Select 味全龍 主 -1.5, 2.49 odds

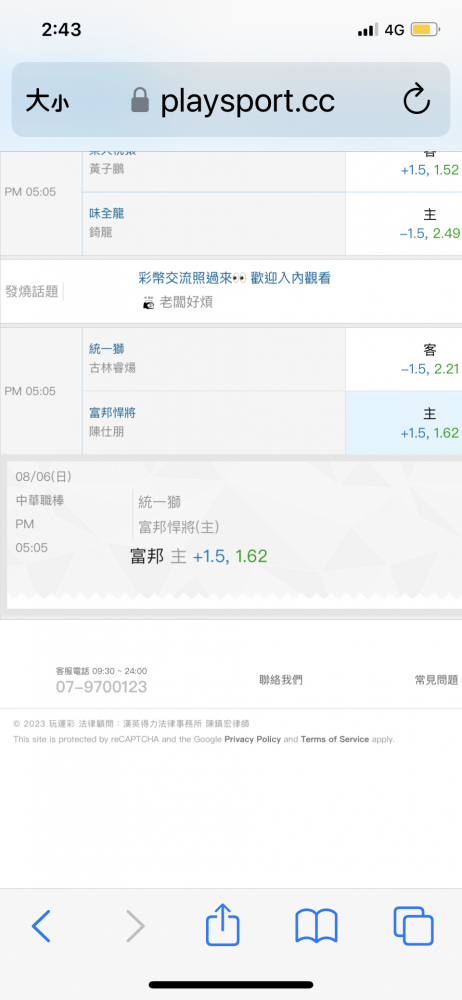[x=404, y=224]
